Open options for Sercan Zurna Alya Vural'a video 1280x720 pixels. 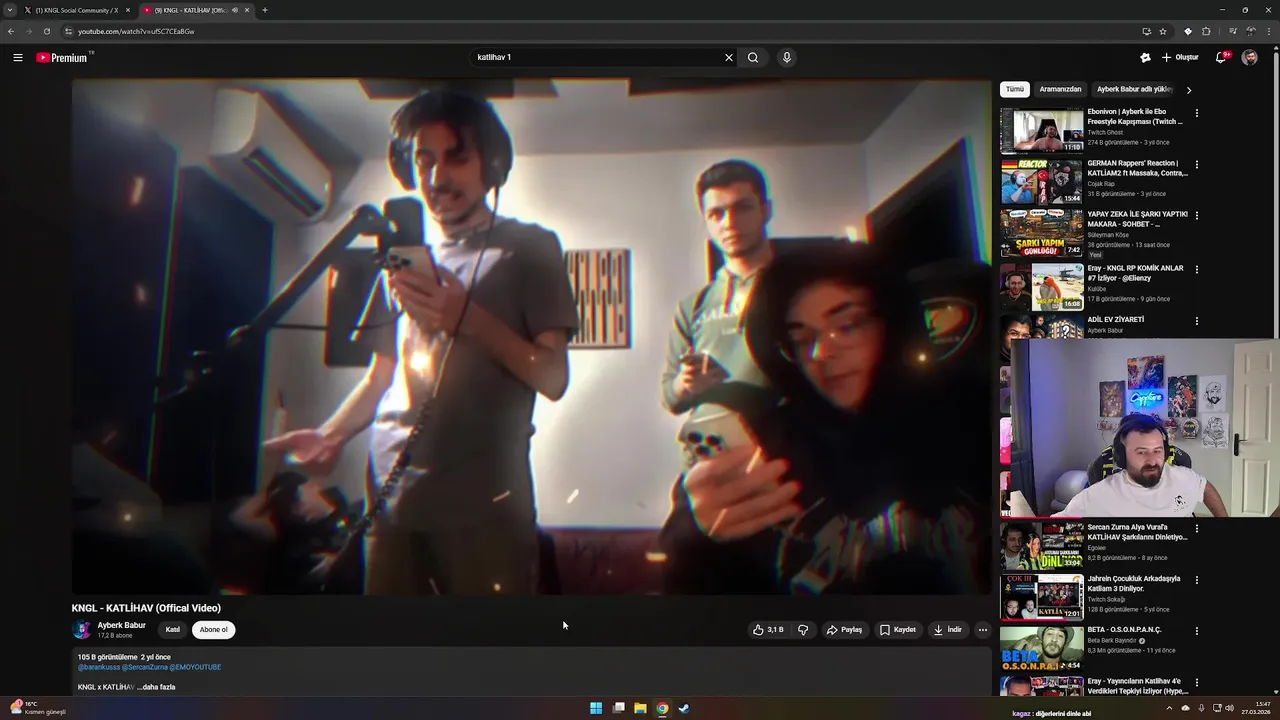(1197, 528)
